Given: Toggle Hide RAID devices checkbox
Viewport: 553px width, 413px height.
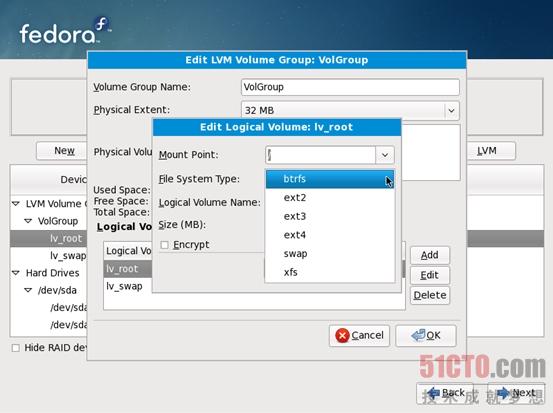Looking at the screenshot, I should pyautogui.click(x=16, y=348).
